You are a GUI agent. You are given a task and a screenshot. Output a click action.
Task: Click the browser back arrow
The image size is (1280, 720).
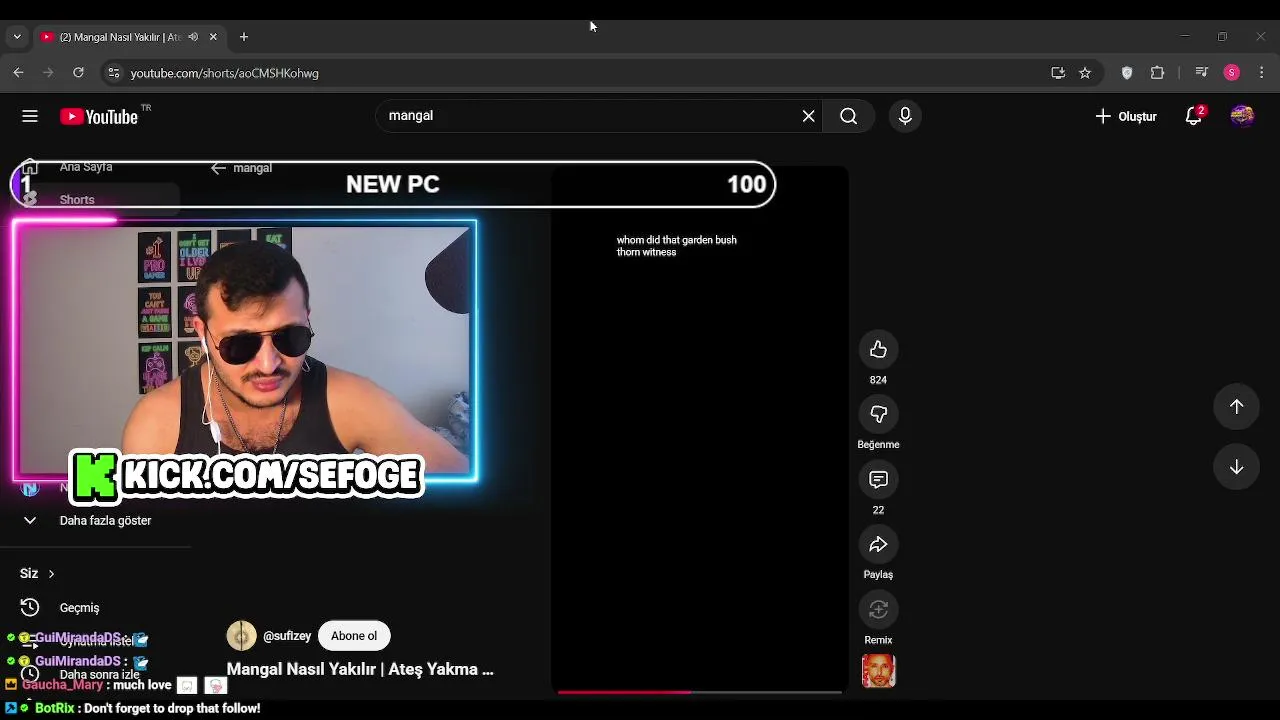tap(18, 72)
